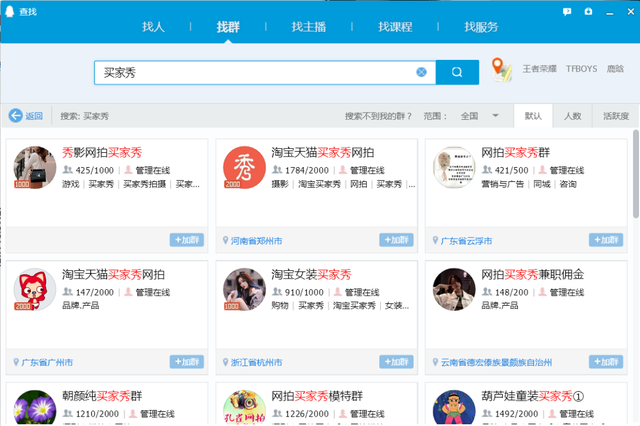Viewport: 640px width, 426px height.
Task: Click the magnifier search button
Action: point(457,72)
